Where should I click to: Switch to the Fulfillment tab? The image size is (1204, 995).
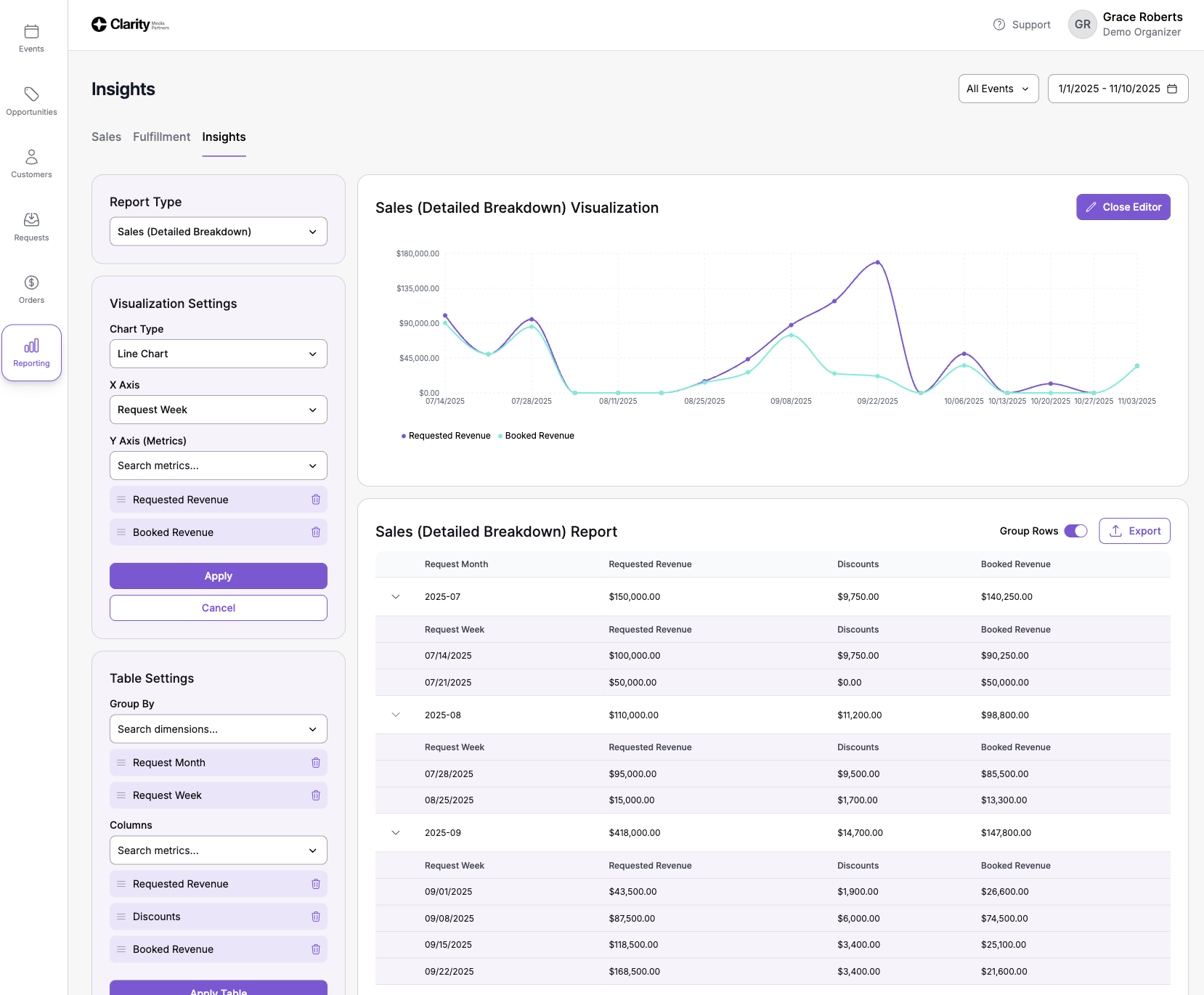[161, 137]
